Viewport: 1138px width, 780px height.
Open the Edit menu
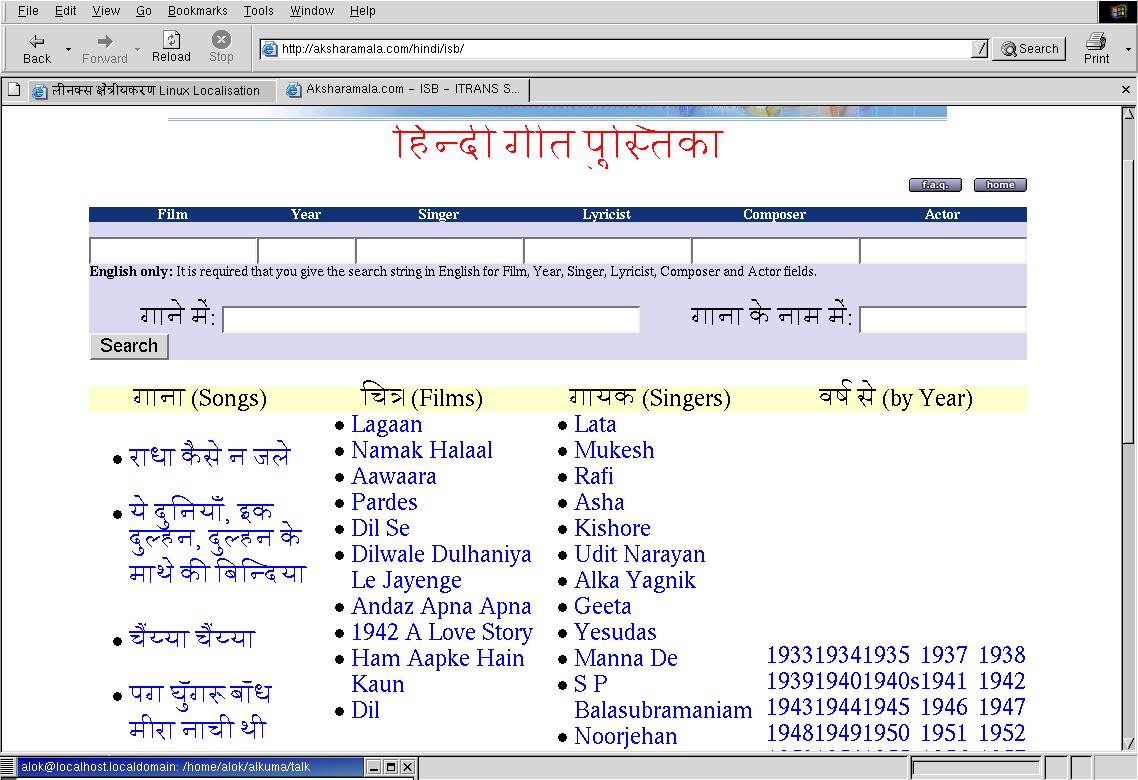[x=65, y=11]
